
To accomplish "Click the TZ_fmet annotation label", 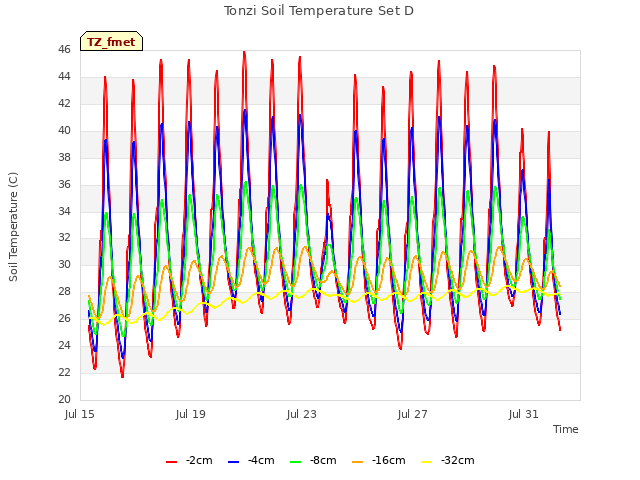I will (111, 41).
